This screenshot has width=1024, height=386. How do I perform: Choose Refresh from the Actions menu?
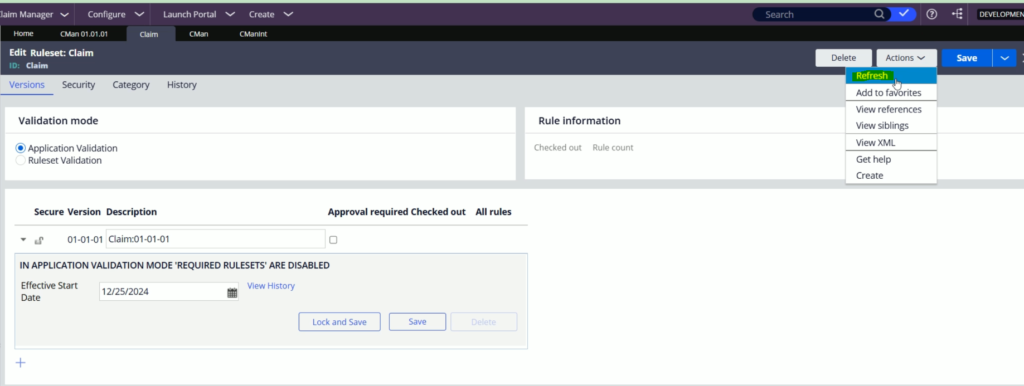click(872, 76)
